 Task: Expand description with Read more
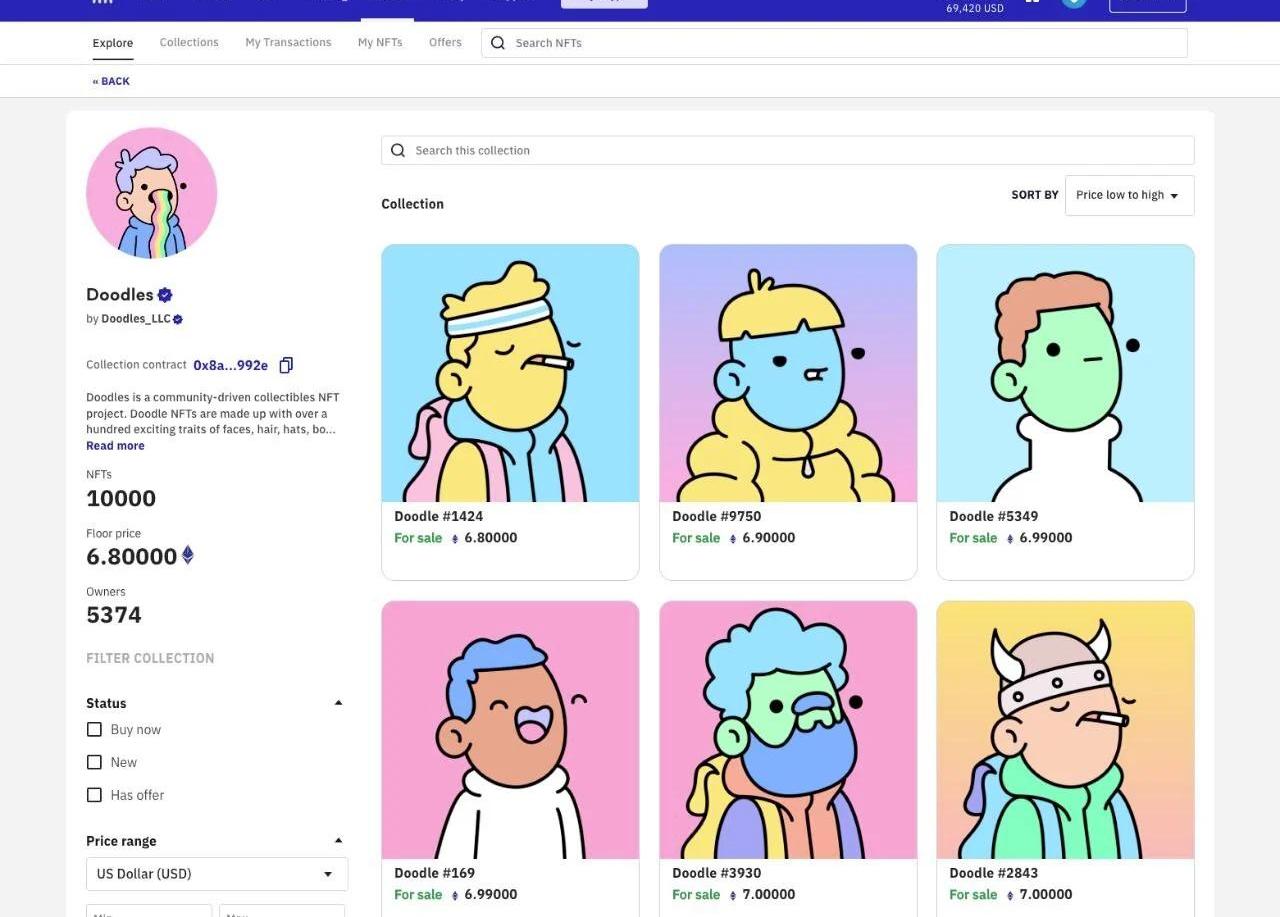point(115,446)
